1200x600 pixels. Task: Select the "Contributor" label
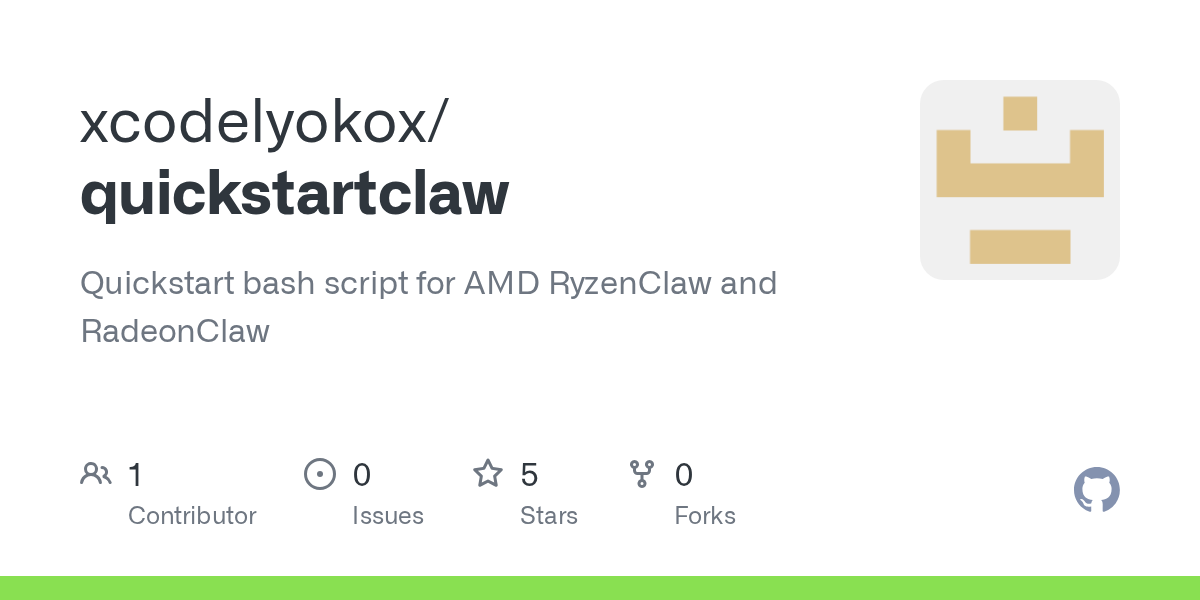tap(192, 516)
